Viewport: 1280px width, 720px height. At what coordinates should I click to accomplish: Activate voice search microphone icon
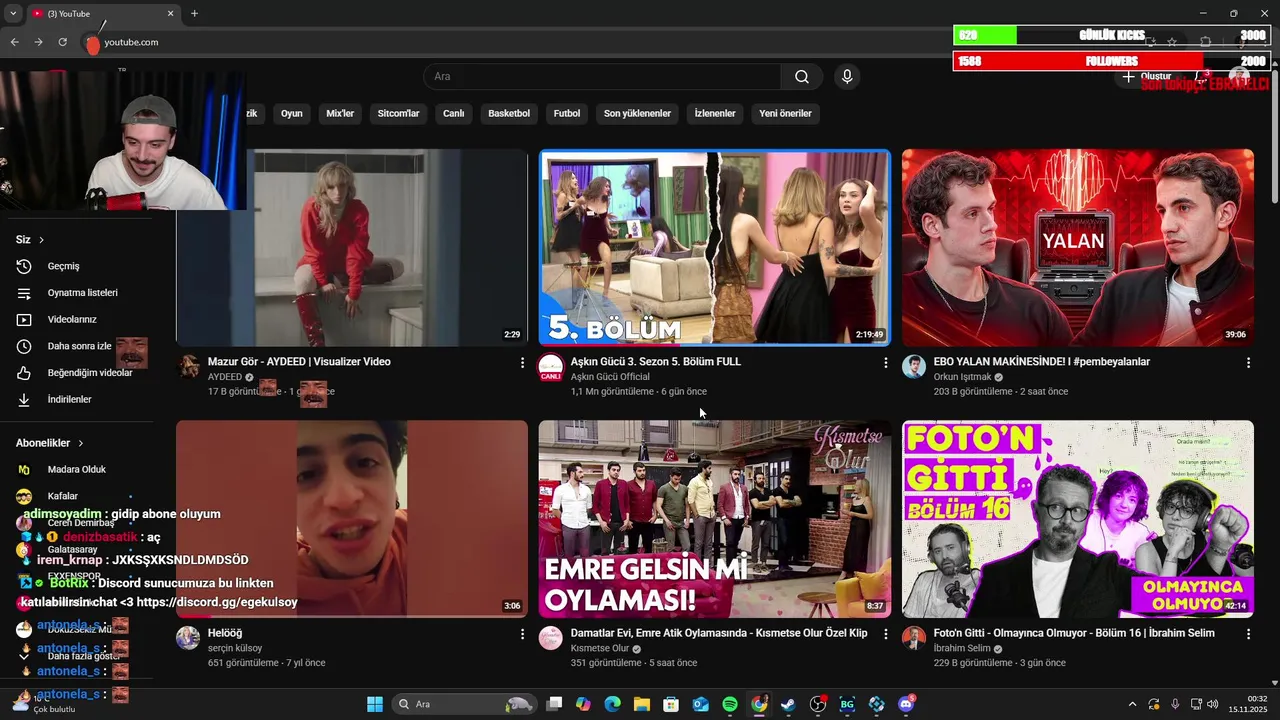pos(847,77)
